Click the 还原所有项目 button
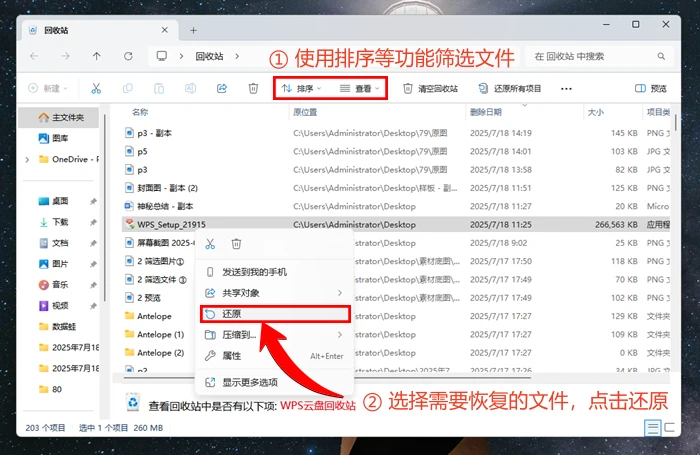 coord(510,88)
